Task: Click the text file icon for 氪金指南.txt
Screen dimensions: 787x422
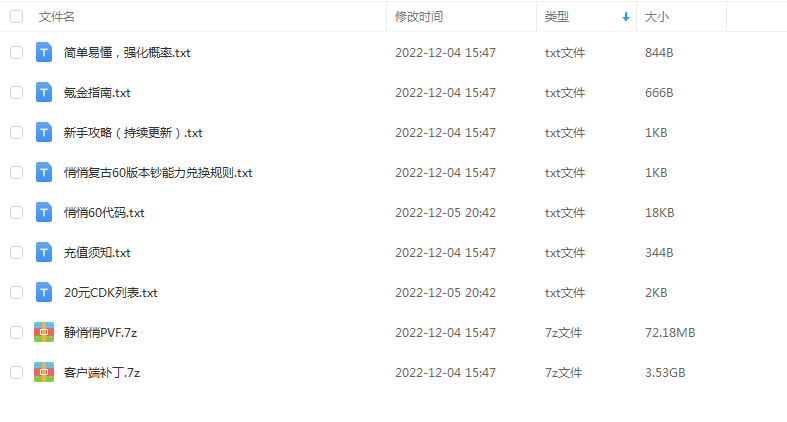Action: [44, 92]
